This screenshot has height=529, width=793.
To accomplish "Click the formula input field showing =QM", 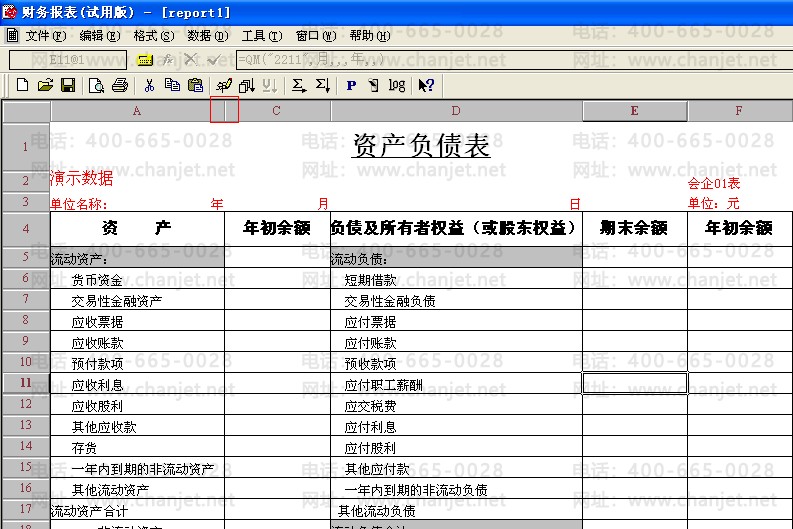I will 513,60.
